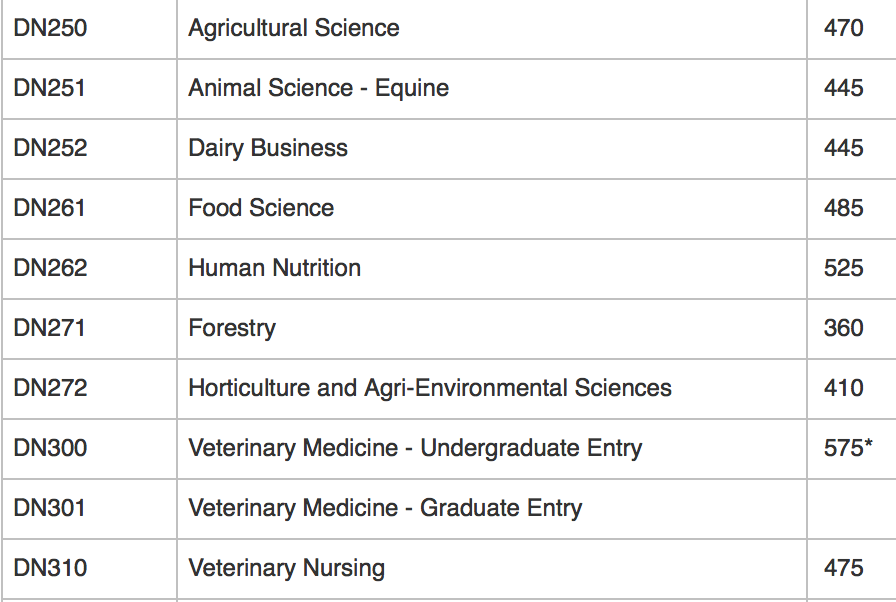Select the Forestry course text

pyautogui.click(x=231, y=328)
